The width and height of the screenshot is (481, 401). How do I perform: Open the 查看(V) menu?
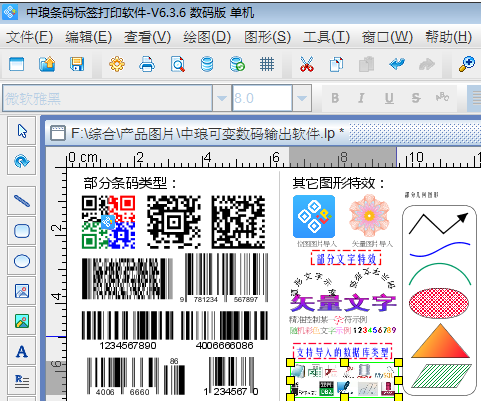pos(147,37)
